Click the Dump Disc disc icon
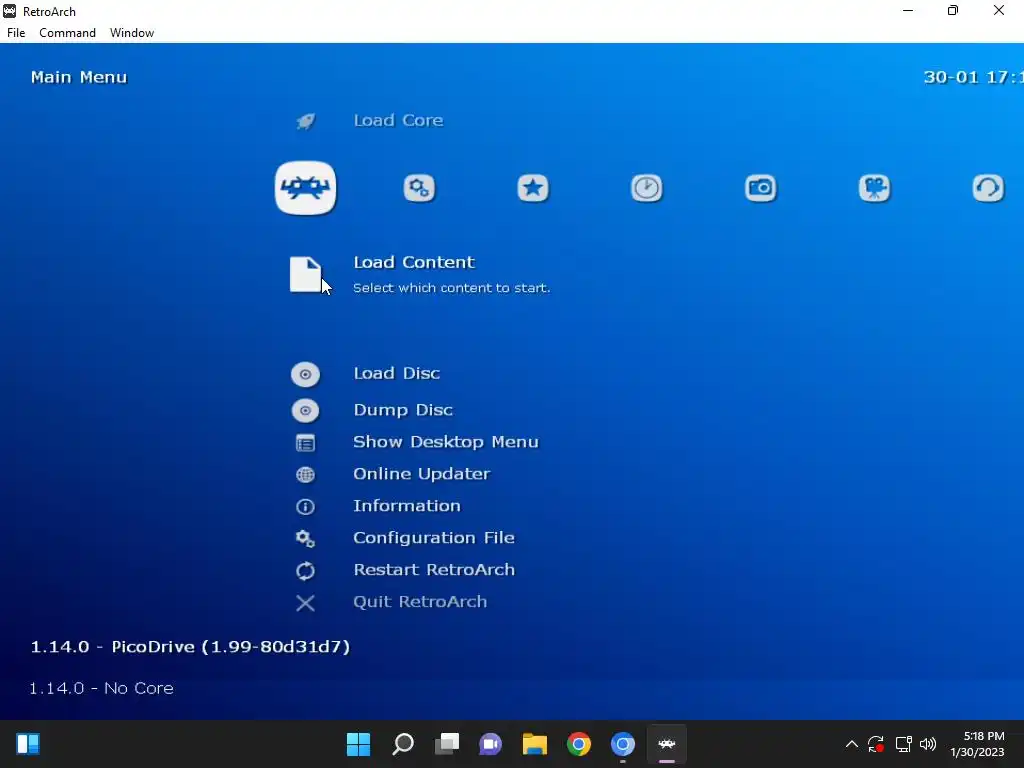The width and height of the screenshot is (1024, 768). [305, 410]
